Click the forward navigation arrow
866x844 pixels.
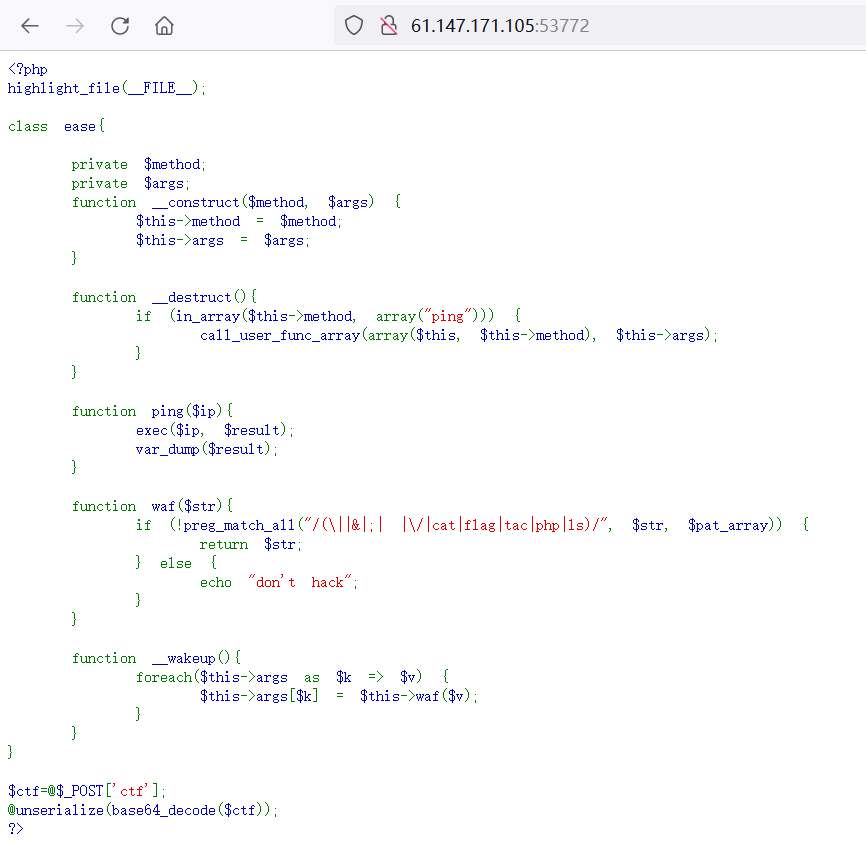tap(75, 25)
